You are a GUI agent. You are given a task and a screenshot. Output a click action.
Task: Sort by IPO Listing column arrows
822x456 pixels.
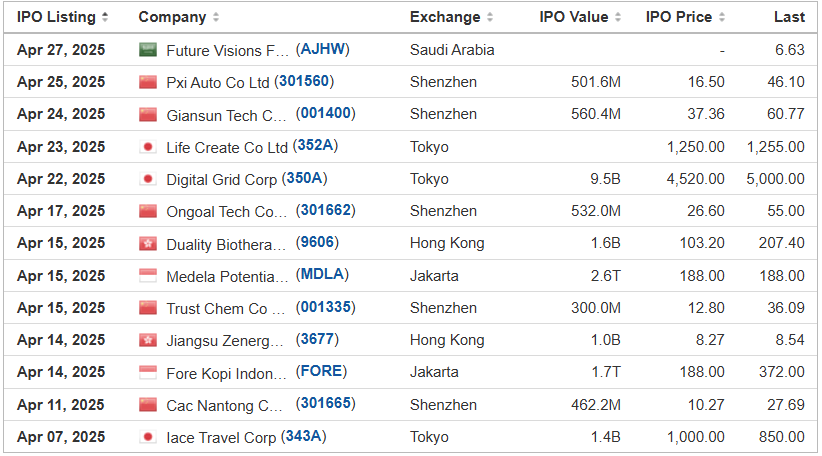tap(105, 17)
